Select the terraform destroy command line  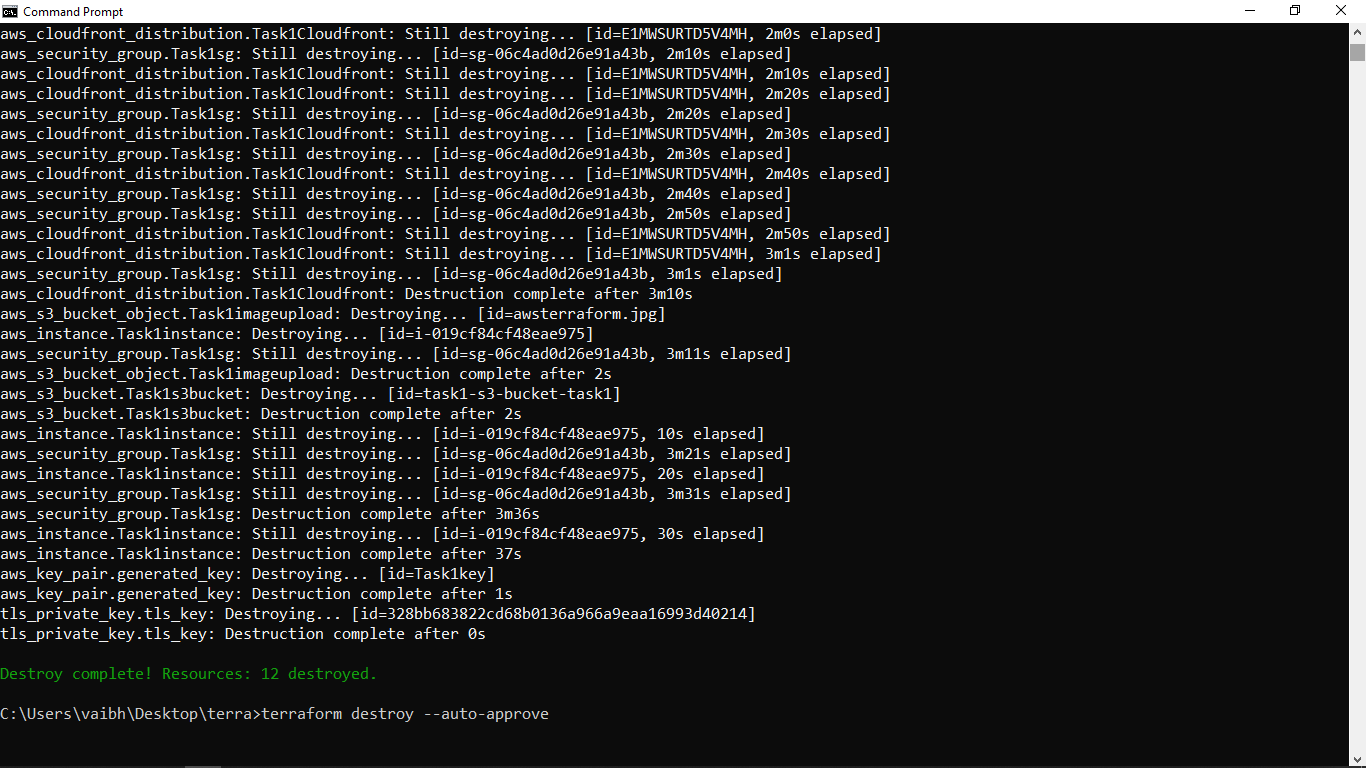(274, 713)
